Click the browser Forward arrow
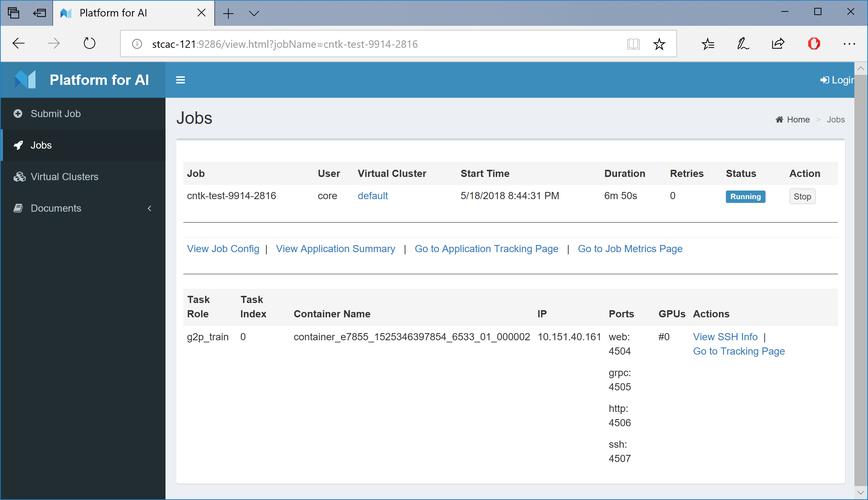The width and height of the screenshot is (868, 500). [54, 44]
